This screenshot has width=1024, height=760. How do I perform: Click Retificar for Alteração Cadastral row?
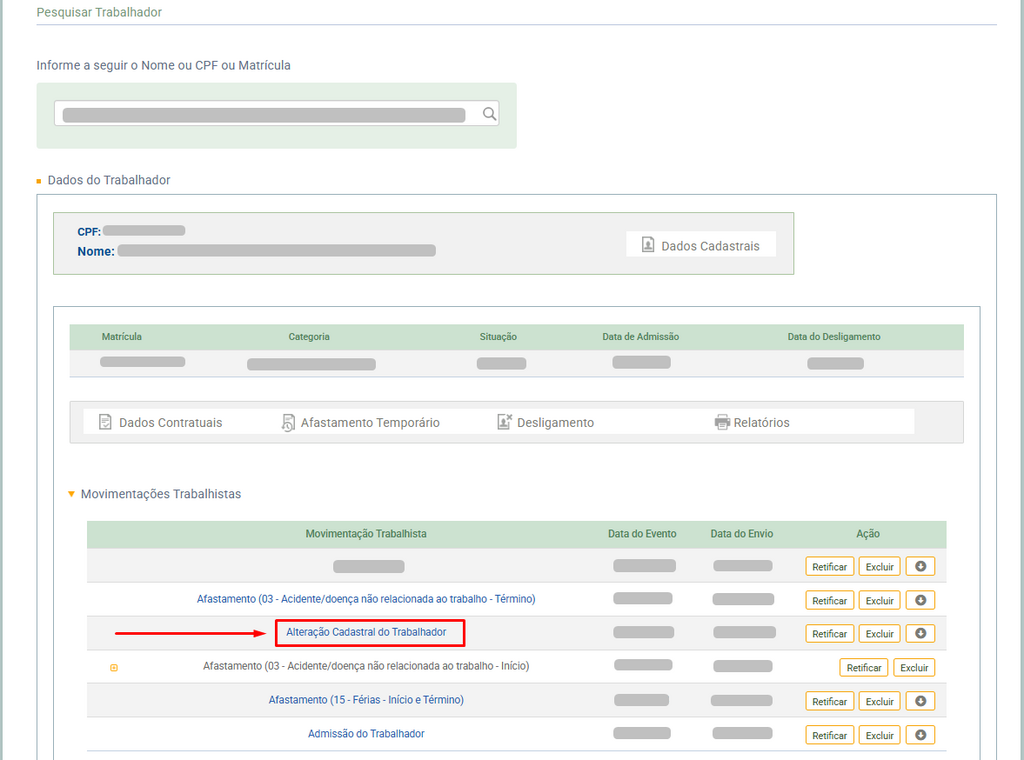(829, 634)
